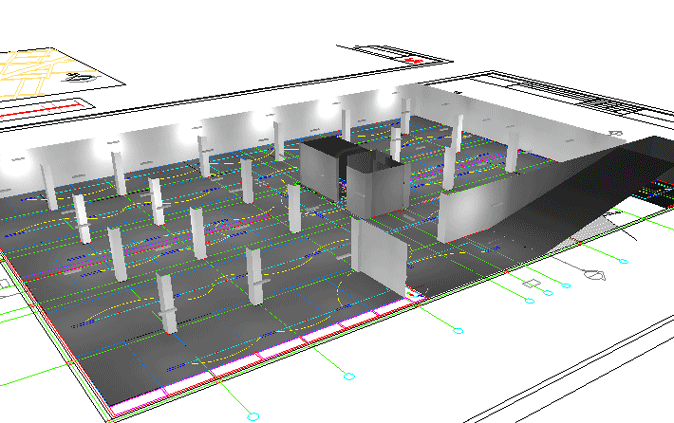Click the small square symbol near grid bubbles
The height and width of the screenshot is (423, 674).
(x=533, y=285)
